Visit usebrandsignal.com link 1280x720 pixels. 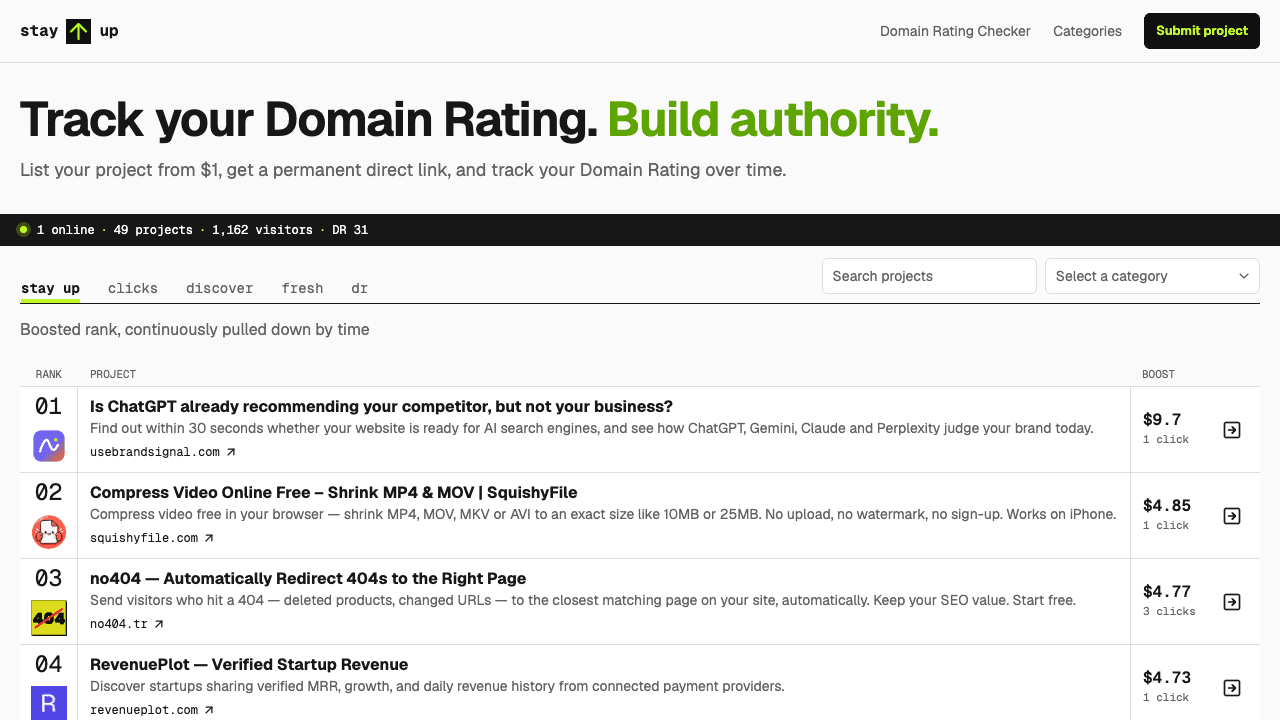(x=163, y=452)
